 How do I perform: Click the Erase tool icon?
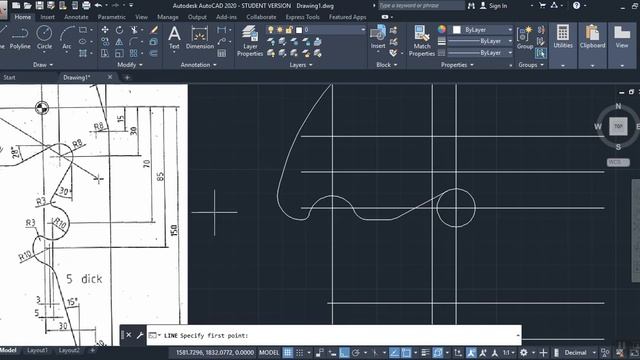[154, 30]
